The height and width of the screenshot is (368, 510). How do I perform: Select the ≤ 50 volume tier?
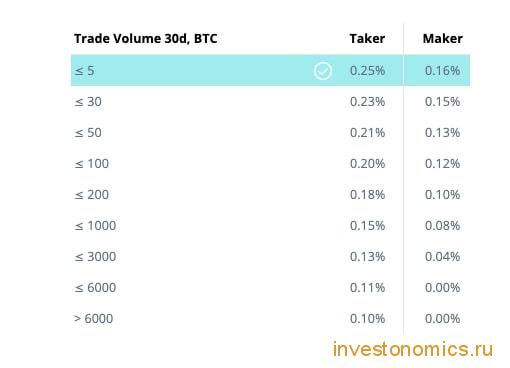(x=270, y=133)
